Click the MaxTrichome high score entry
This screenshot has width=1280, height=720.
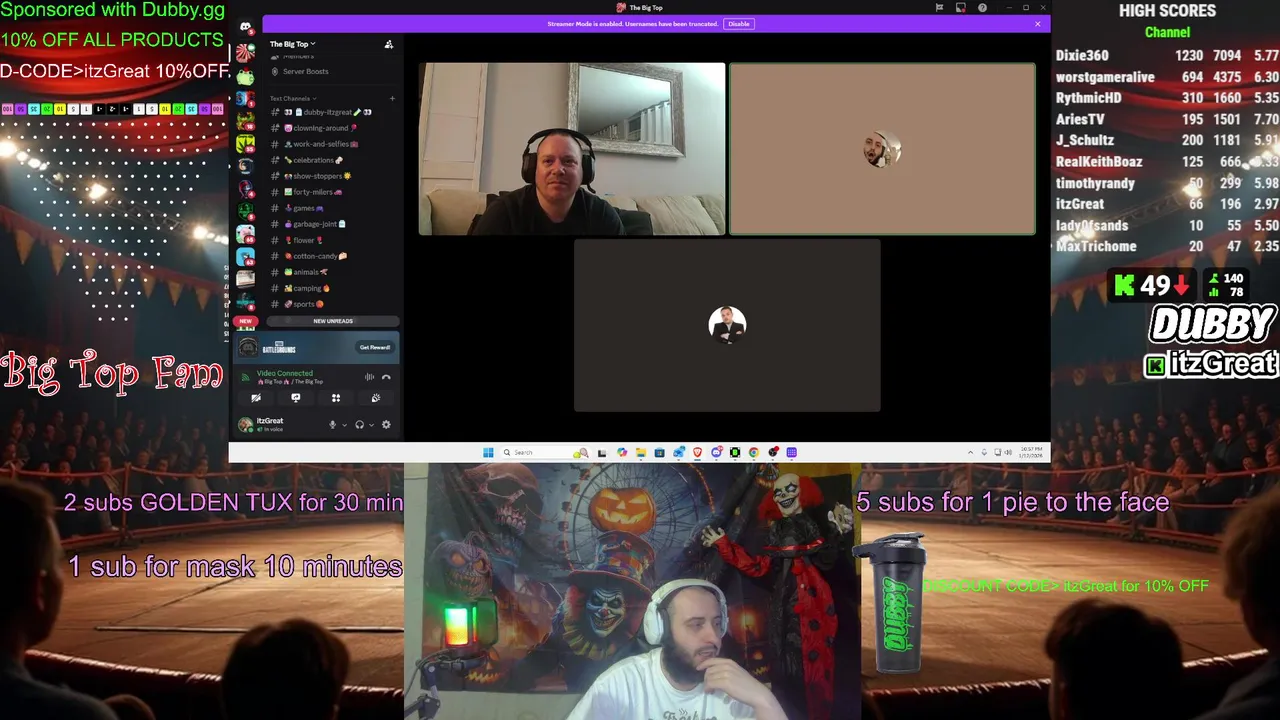1167,246
